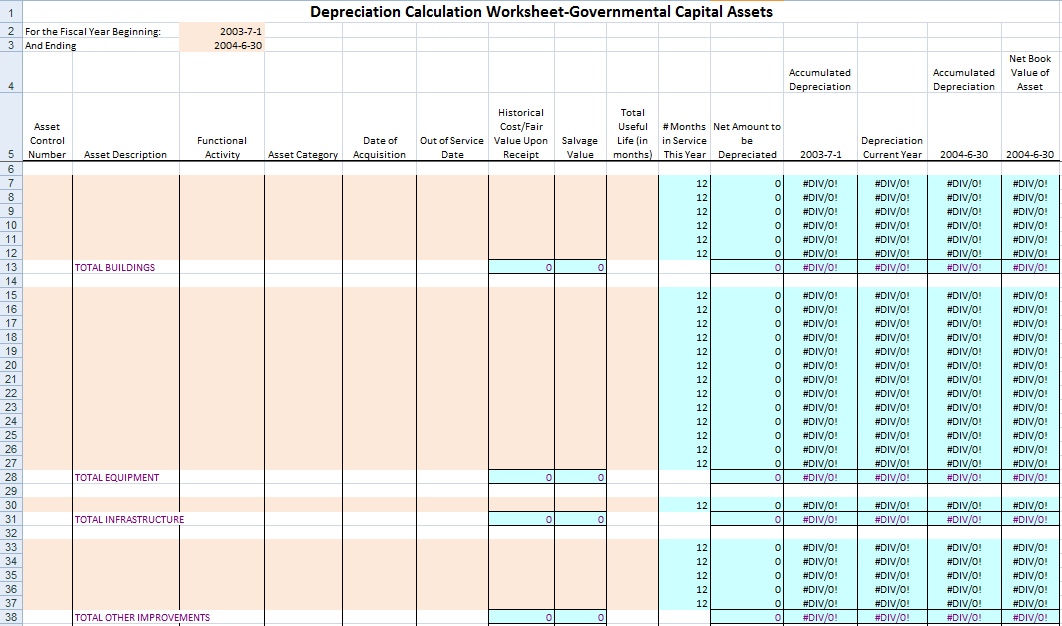Click the row 13 row header
Viewport: 1062px width, 626px height.
[10, 267]
